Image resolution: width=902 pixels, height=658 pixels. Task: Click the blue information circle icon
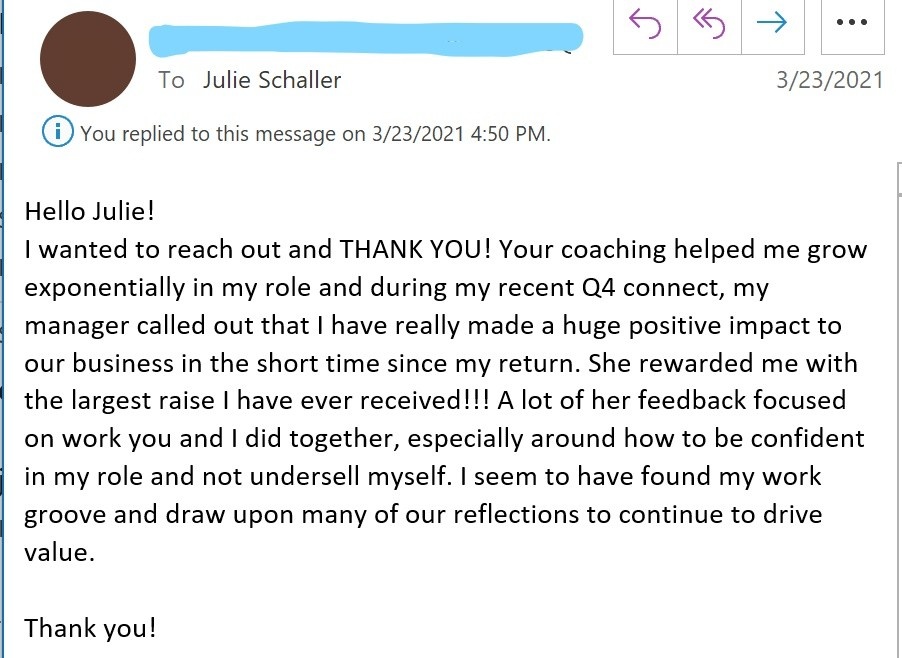click(58, 132)
